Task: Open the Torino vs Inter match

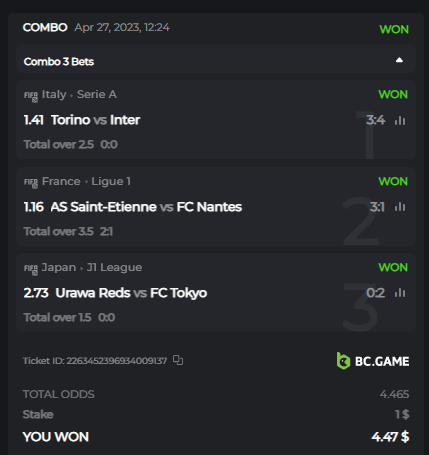Action: click(x=95, y=120)
